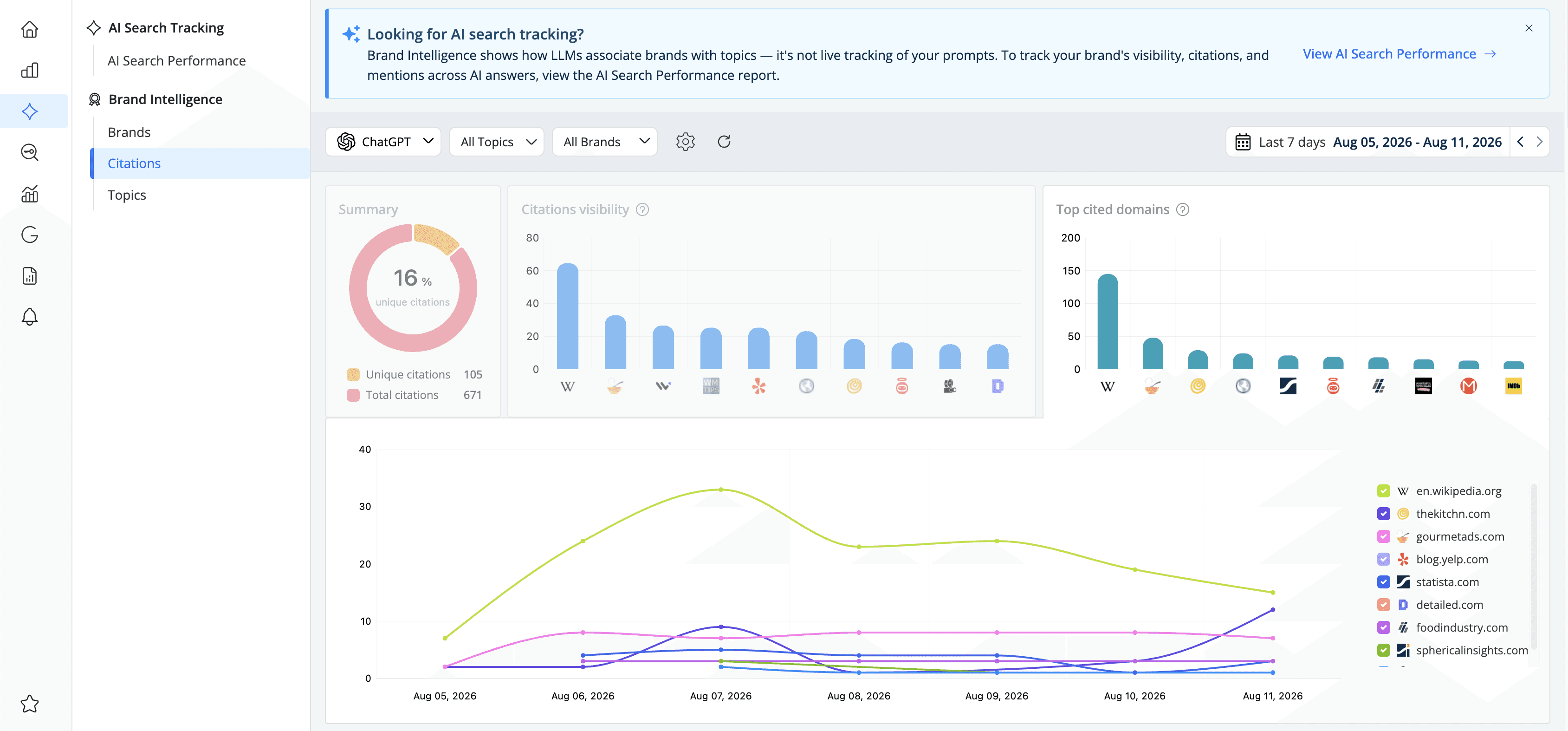1568x731 pixels.
Task: Open the analytics chart icon in rail
Action: pos(29,194)
